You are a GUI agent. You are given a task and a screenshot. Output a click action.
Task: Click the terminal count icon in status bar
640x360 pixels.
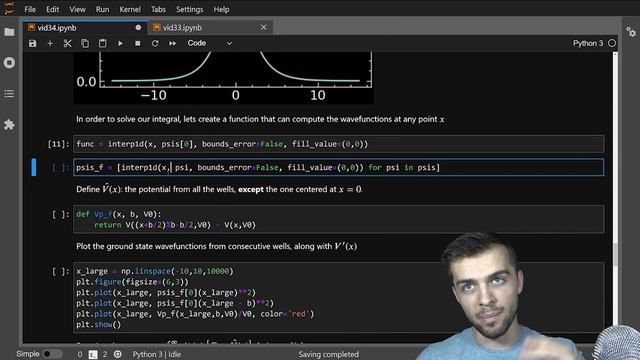[x=93, y=354]
